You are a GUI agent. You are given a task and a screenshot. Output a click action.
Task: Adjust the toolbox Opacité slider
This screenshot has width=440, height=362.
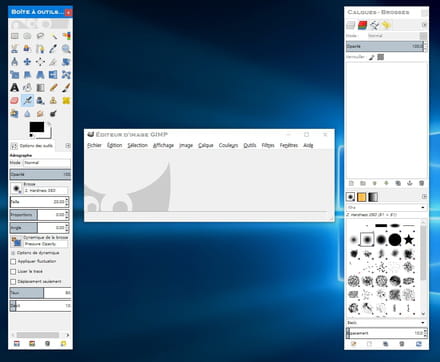(40, 174)
